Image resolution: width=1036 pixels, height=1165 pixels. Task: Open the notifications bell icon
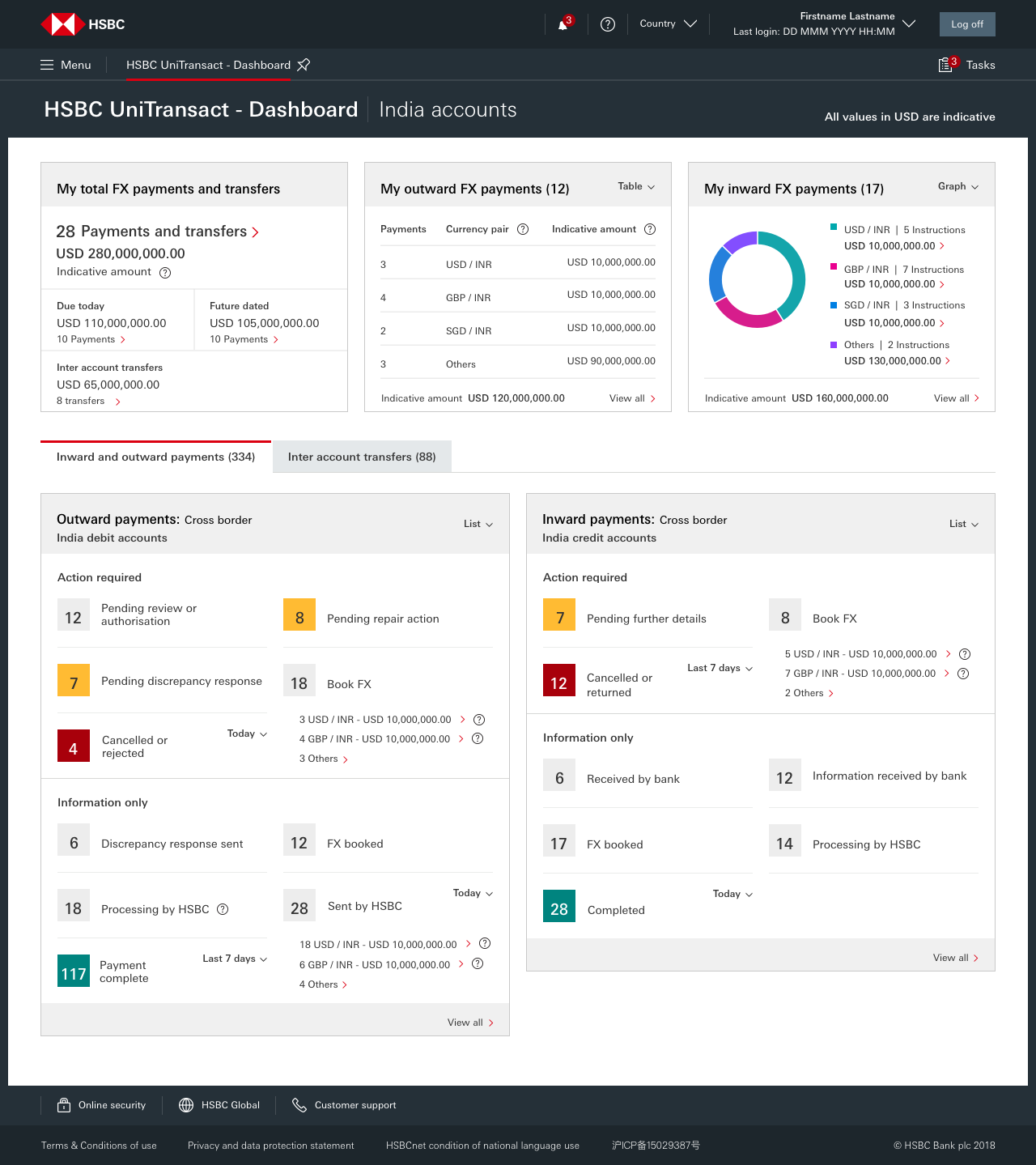(x=563, y=24)
